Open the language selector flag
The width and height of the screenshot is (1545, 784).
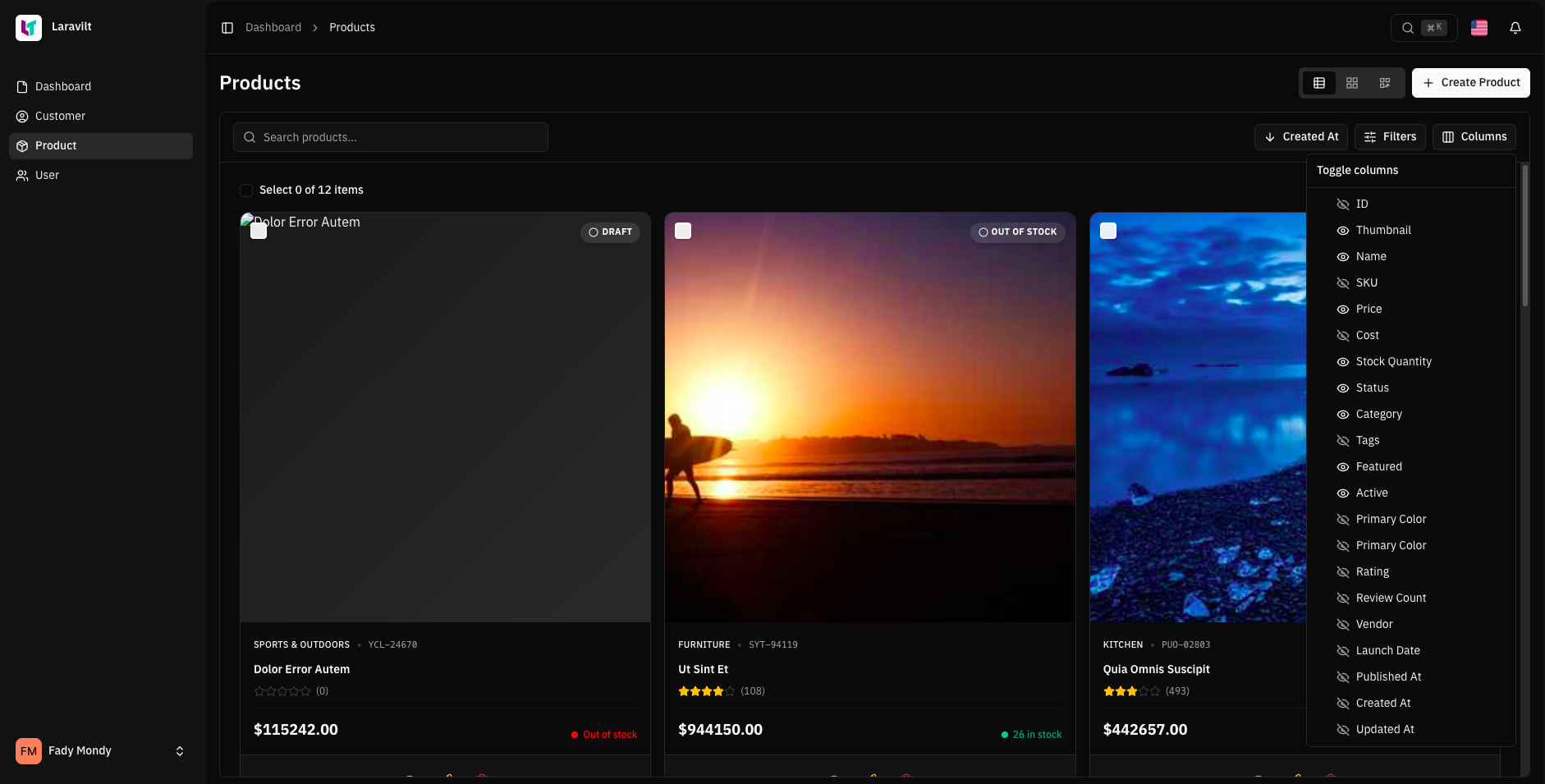(1478, 27)
